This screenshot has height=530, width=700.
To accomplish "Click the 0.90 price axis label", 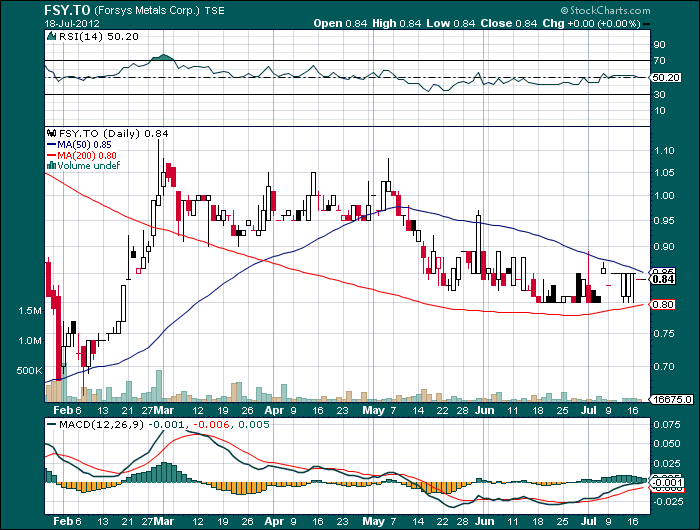I will (x=664, y=246).
